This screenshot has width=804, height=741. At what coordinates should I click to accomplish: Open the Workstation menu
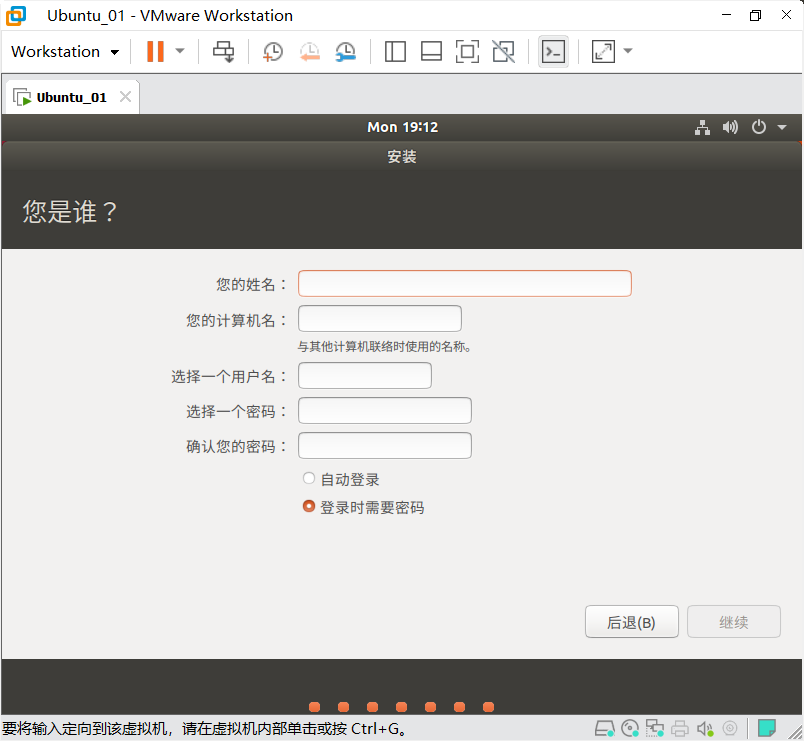coord(65,52)
